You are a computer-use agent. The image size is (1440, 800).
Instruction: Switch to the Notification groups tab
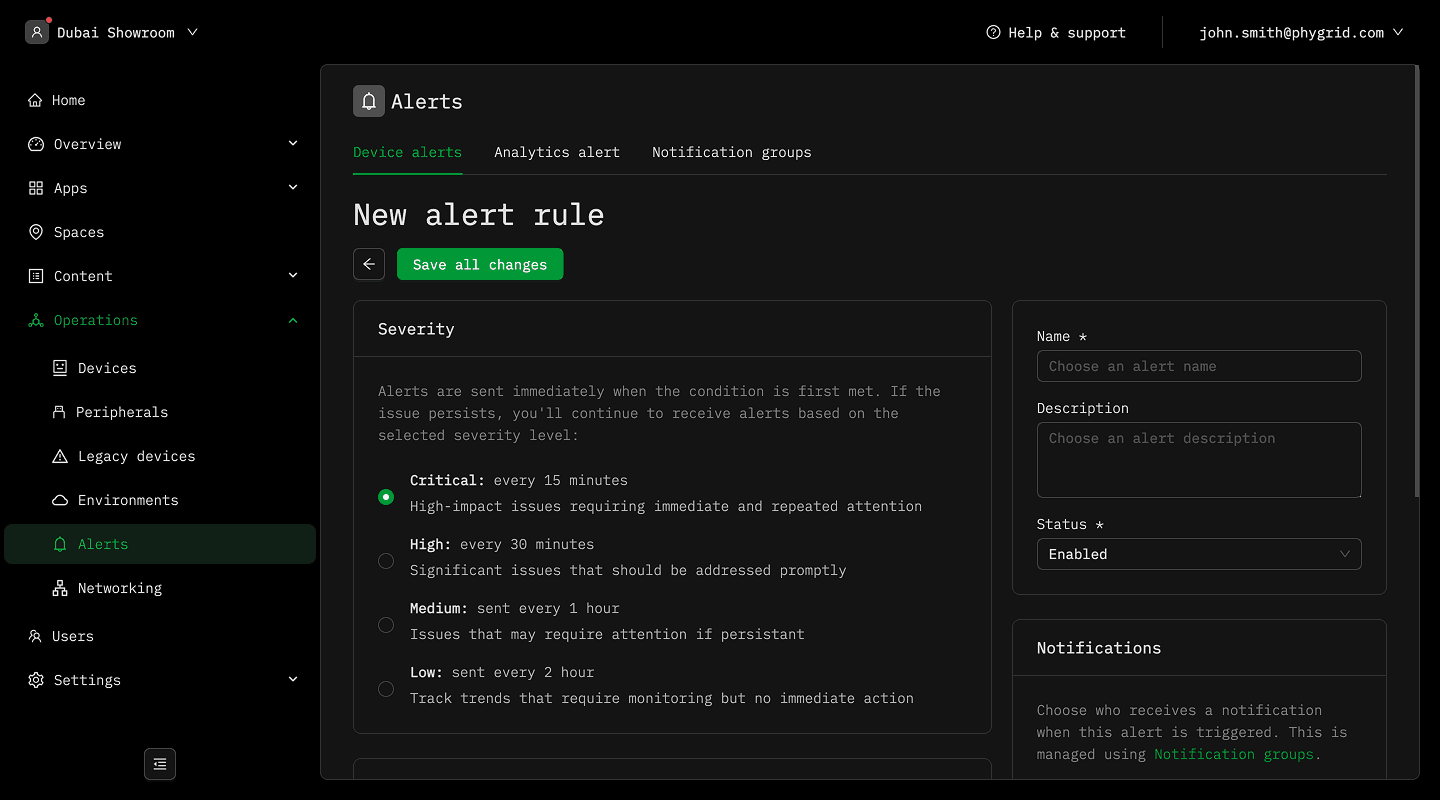pyautogui.click(x=731, y=152)
